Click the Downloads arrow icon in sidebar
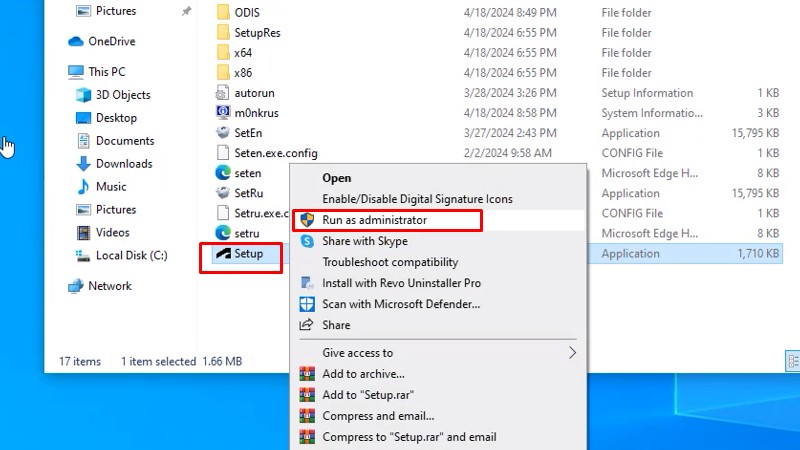This screenshot has height=450, width=800. pyautogui.click(x=84, y=164)
